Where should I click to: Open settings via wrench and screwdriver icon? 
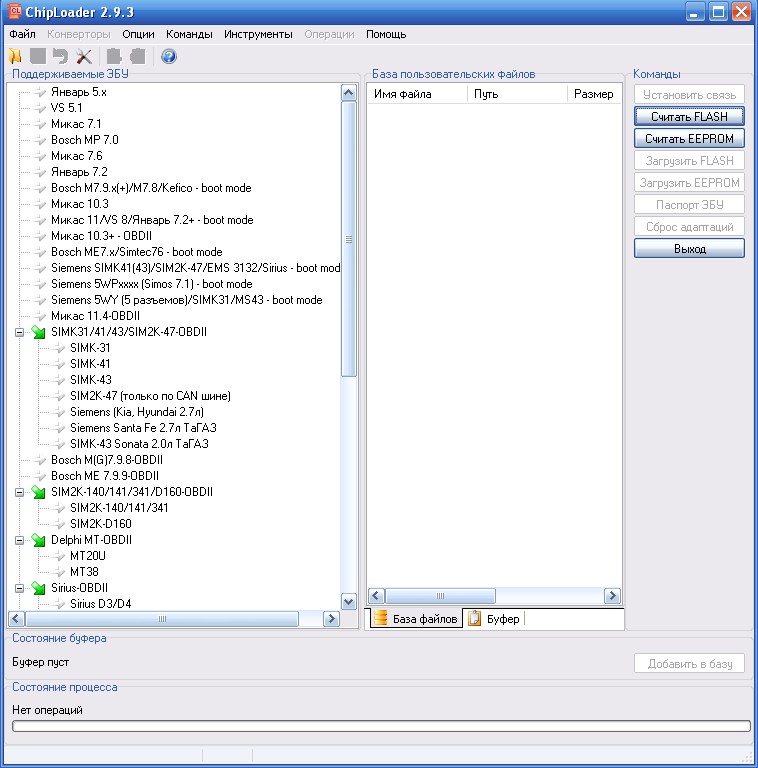84,56
